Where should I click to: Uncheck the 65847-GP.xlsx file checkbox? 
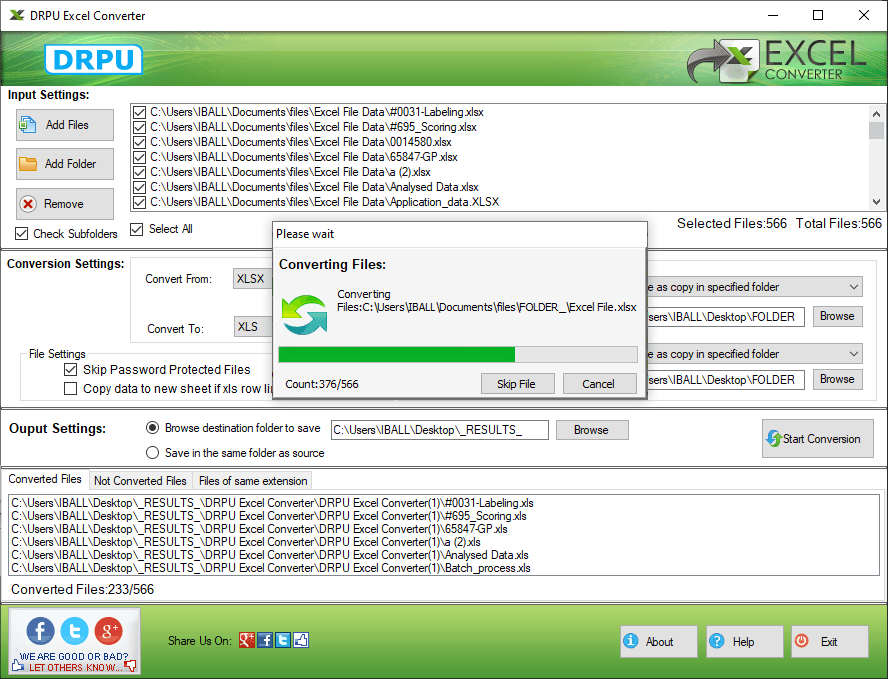(x=139, y=157)
